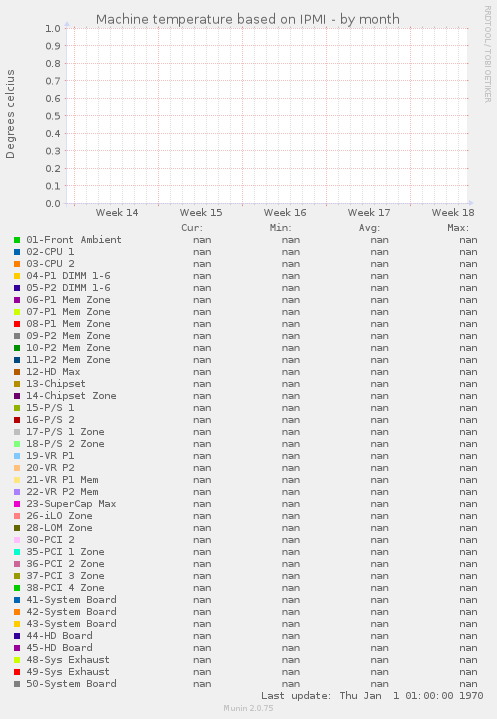The image size is (497, 719).
Task: Select the '05-P2 DIMM 1-6' legend entry
Action: click(x=68, y=288)
